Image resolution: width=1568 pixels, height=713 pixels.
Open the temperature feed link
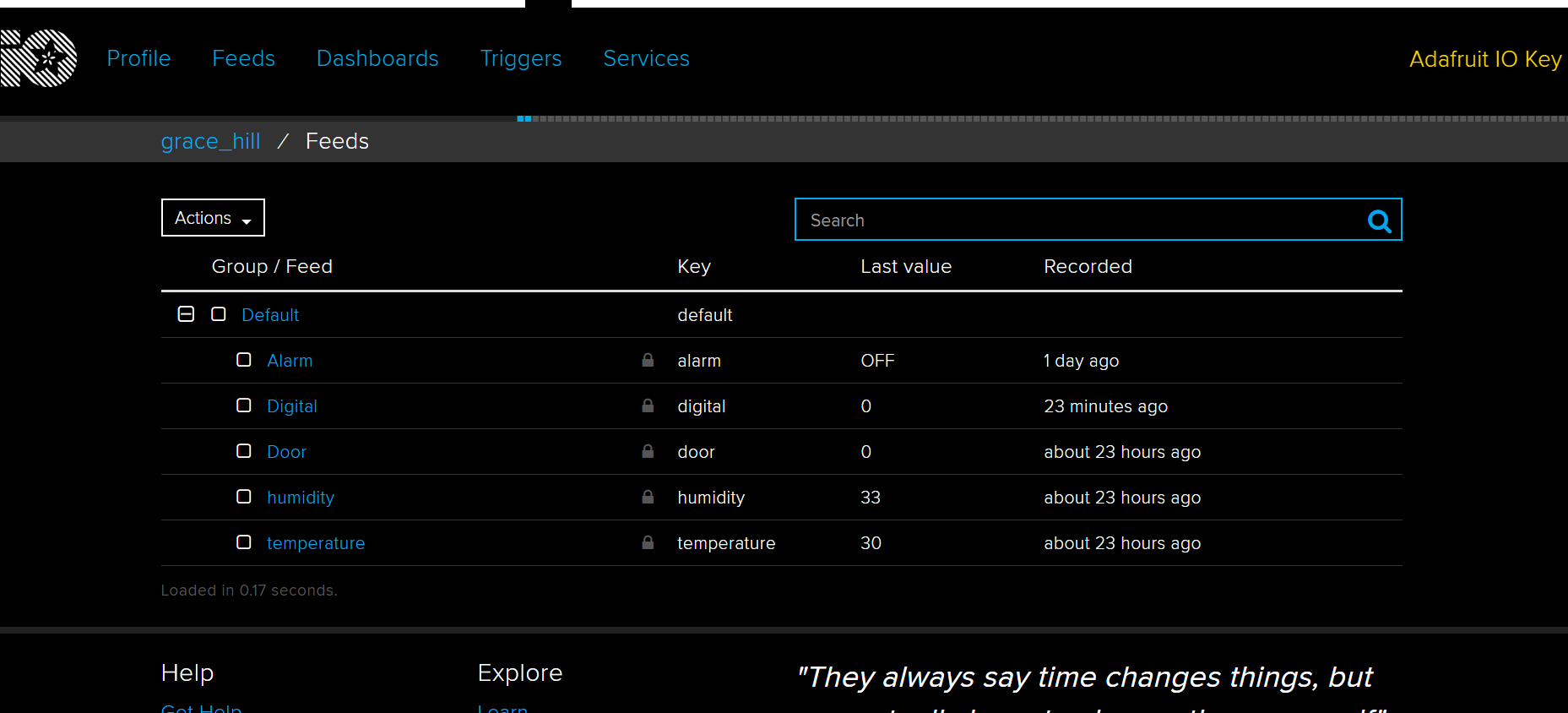pyautogui.click(x=316, y=543)
